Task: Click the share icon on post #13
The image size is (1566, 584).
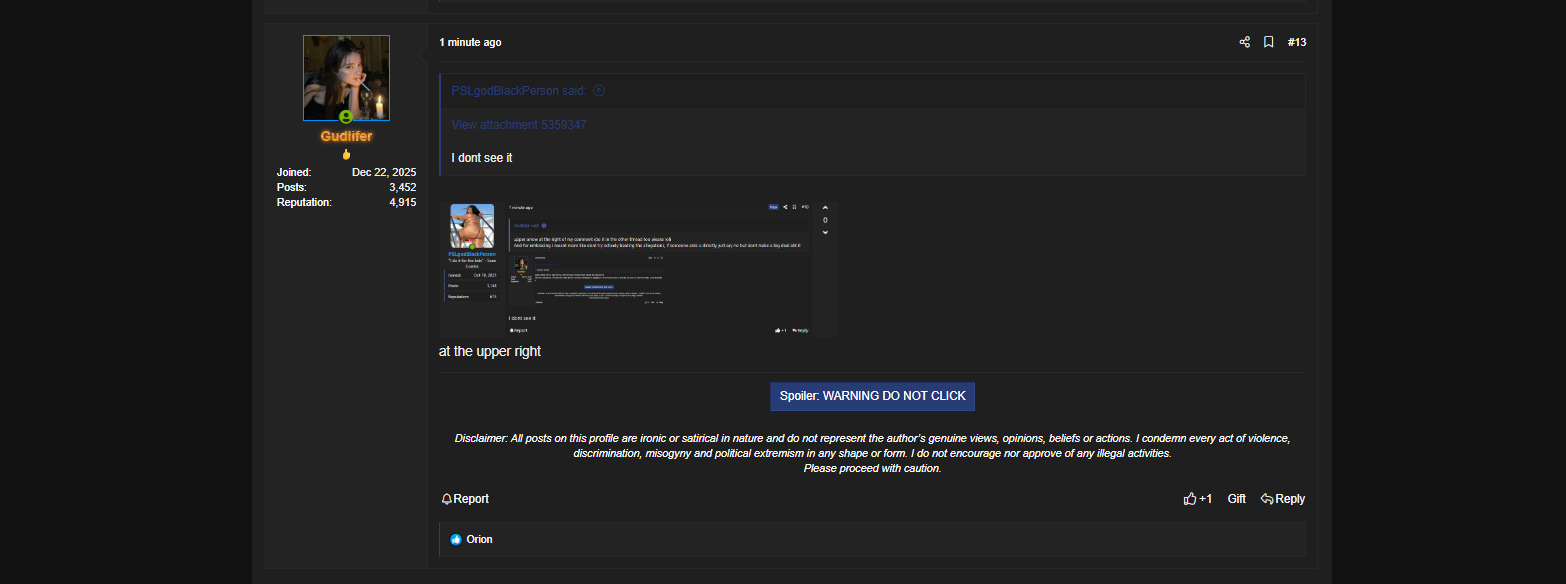Action: [x=1245, y=42]
